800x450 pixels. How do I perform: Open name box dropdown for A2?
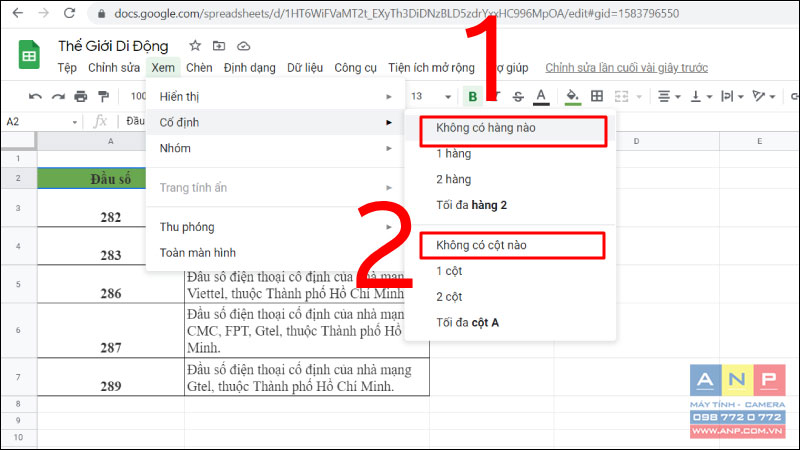74,122
